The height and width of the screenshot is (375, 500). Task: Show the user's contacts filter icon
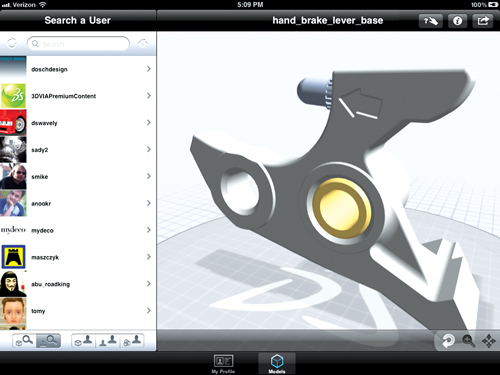[108, 341]
